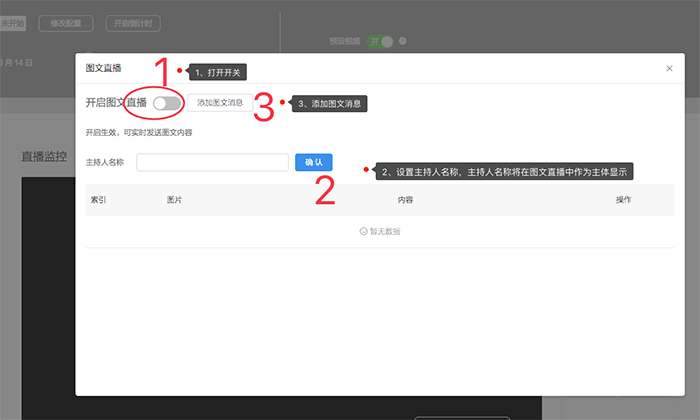Image resolution: width=700 pixels, height=420 pixels.
Task: Focus the 主持人名称 text field
Action: [212, 162]
